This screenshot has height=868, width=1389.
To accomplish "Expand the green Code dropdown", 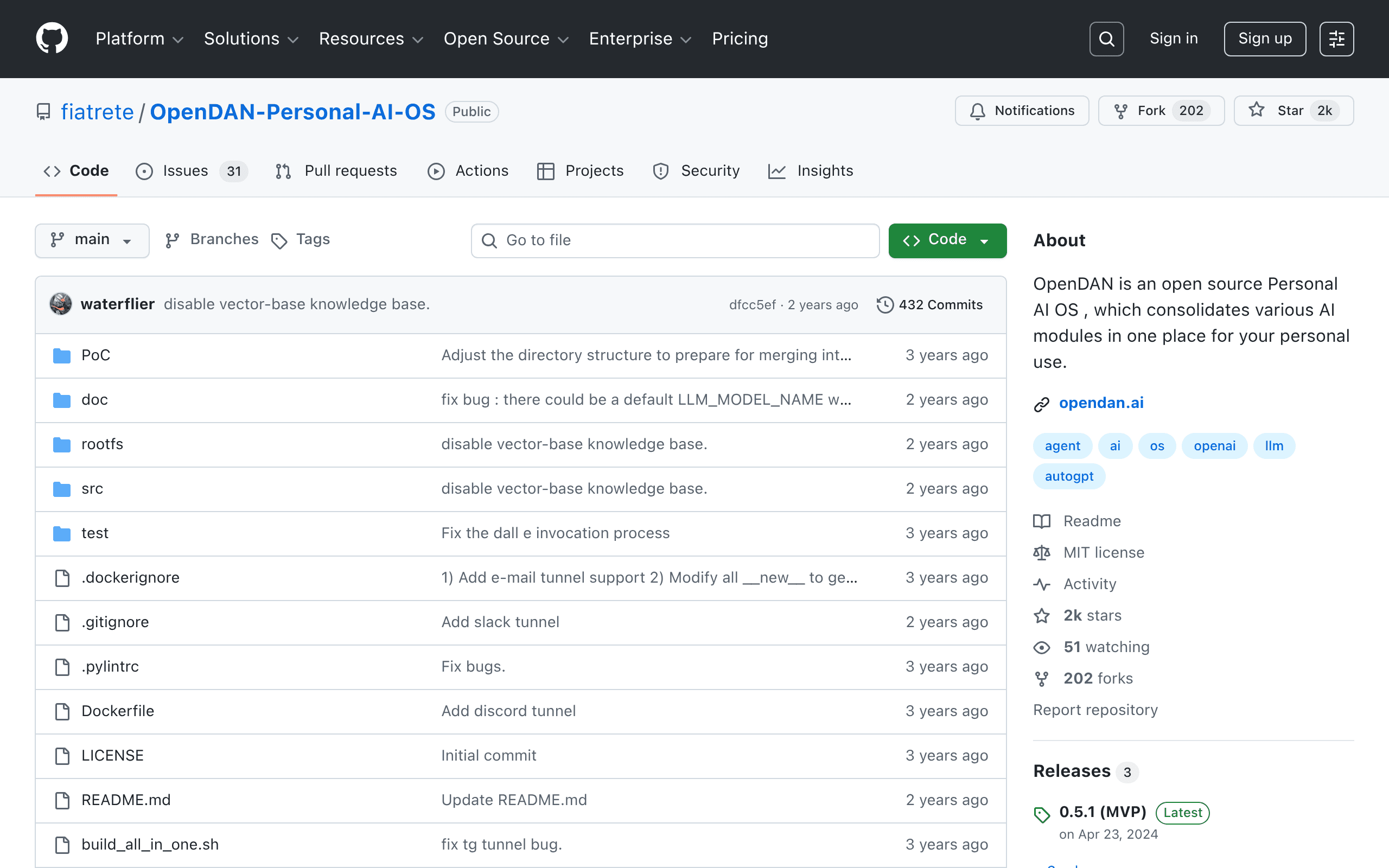I will pyautogui.click(x=947, y=240).
